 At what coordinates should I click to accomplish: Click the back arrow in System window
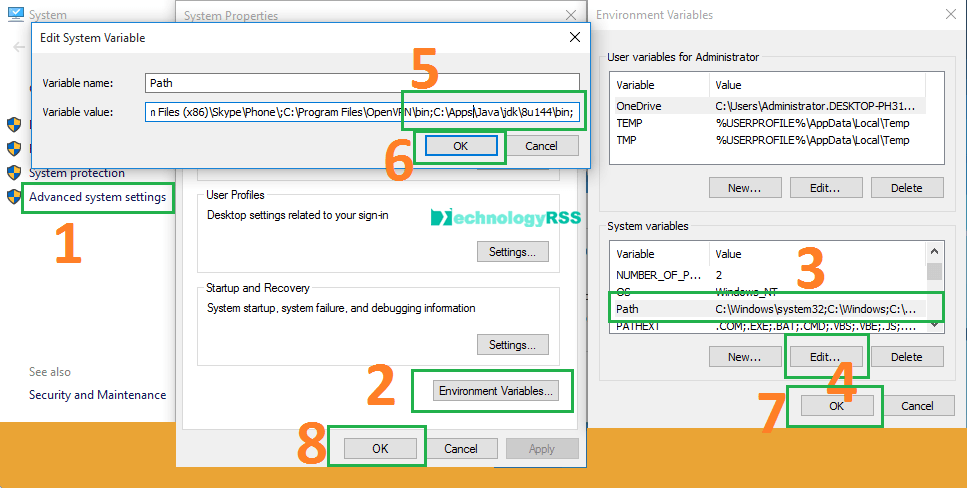(x=19, y=47)
